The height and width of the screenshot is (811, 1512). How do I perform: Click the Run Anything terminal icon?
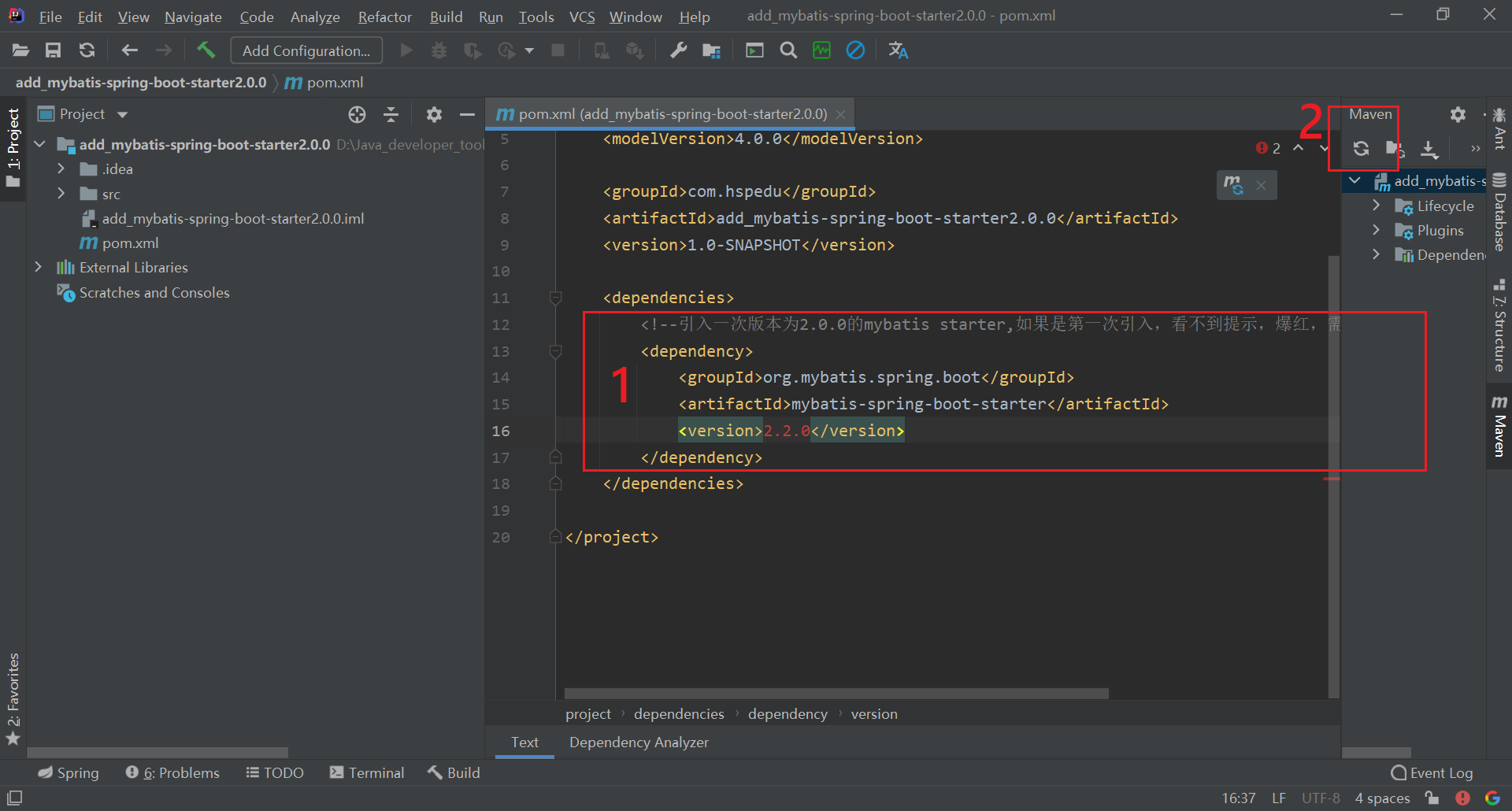(754, 50)
